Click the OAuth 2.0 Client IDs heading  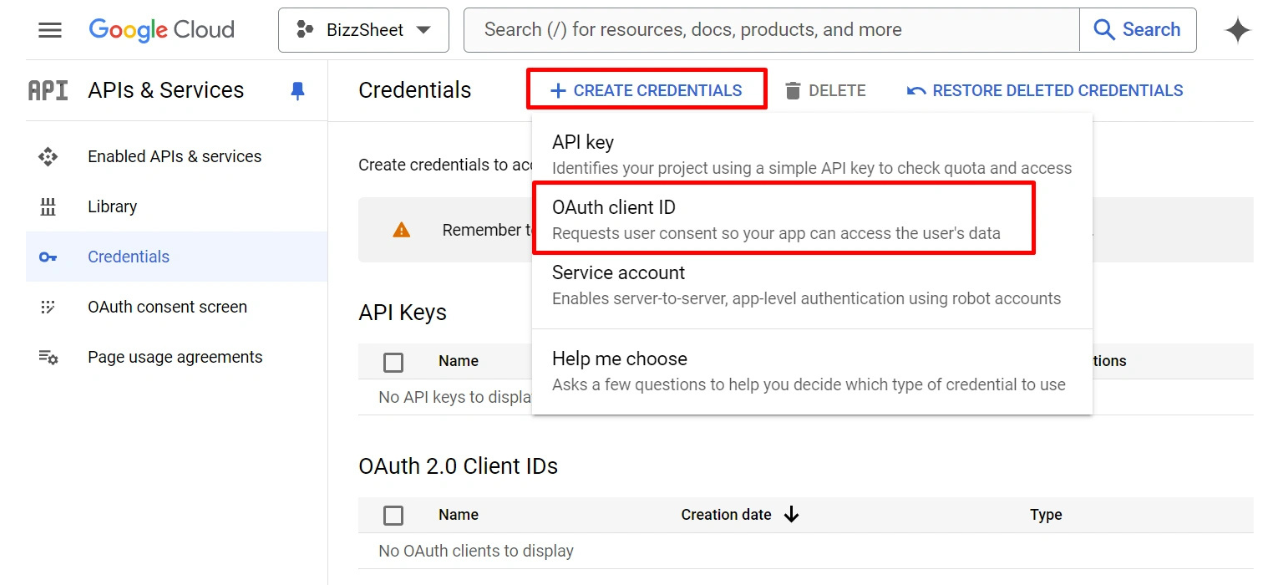458,466
